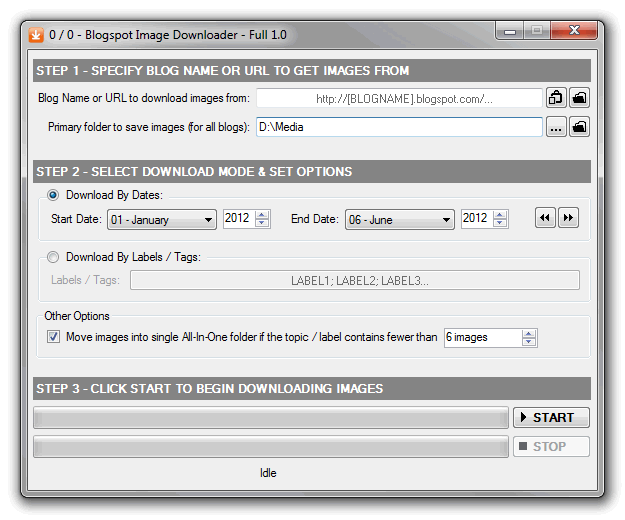Image resolution: width=625 pixels, height=520 pixels.
Task: Click the orange app icon in title bar
Action: [x=36, y=35]
